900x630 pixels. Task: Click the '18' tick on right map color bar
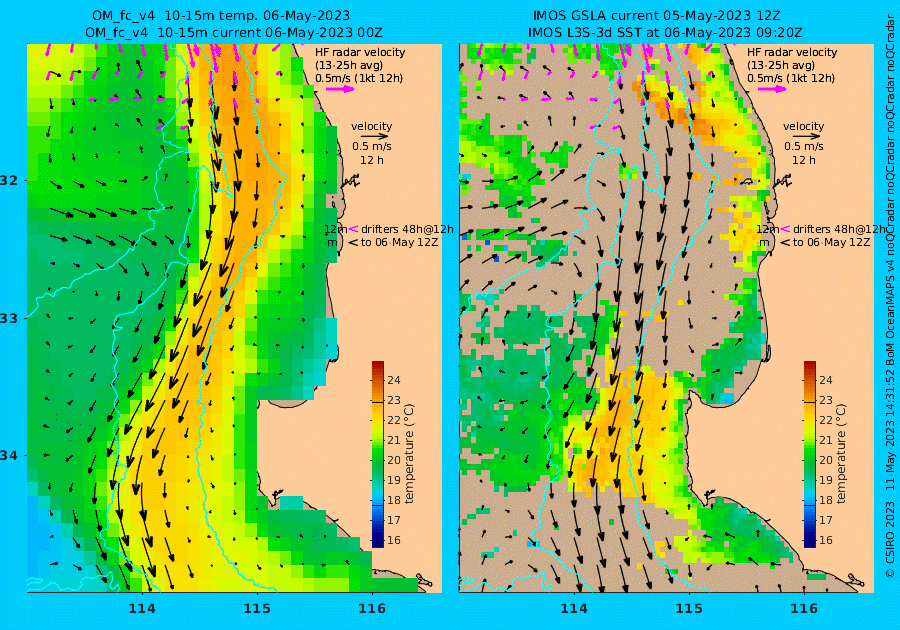(825, 500)
